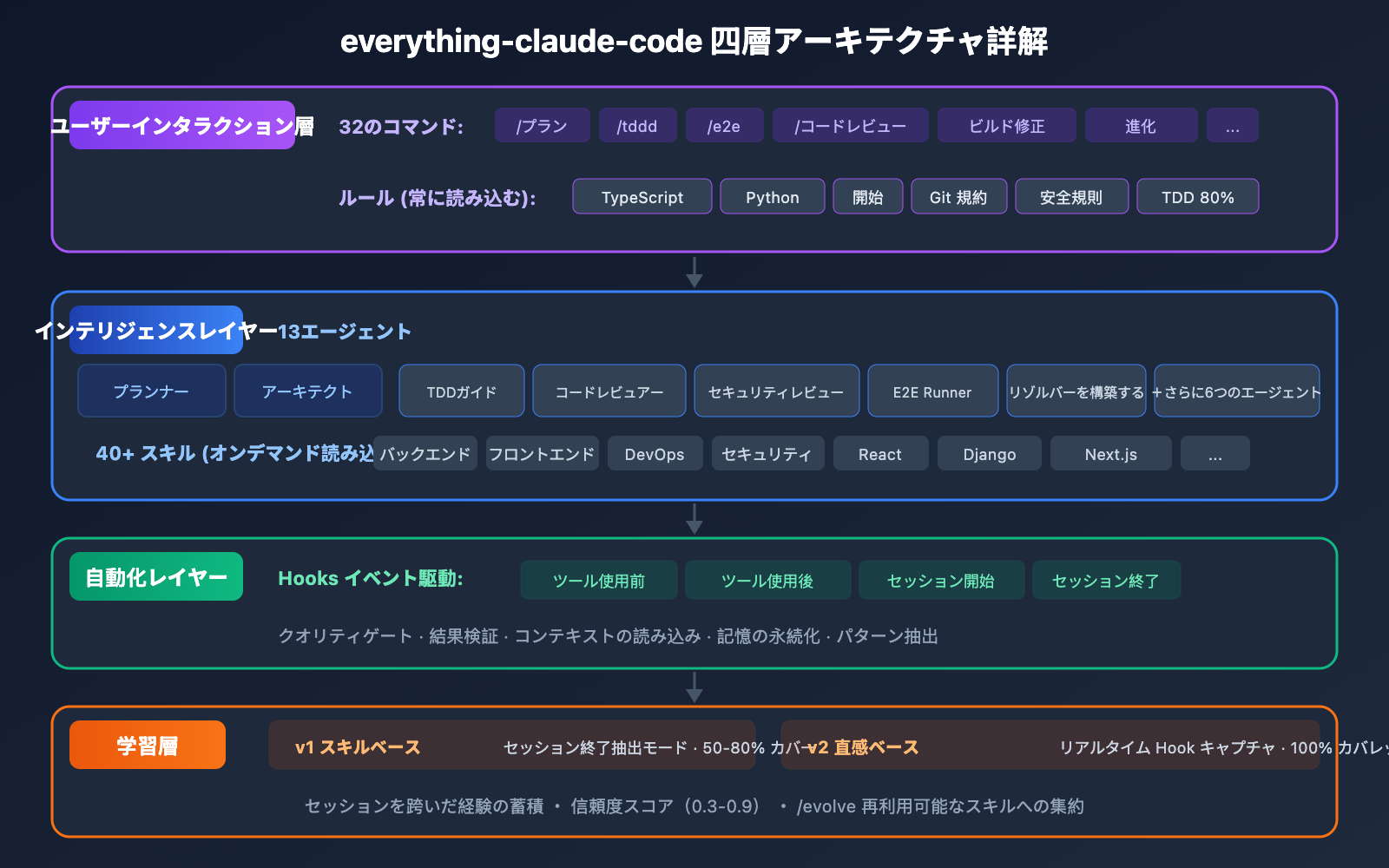Click the Next.js skill chip

tap(1110, 453)
